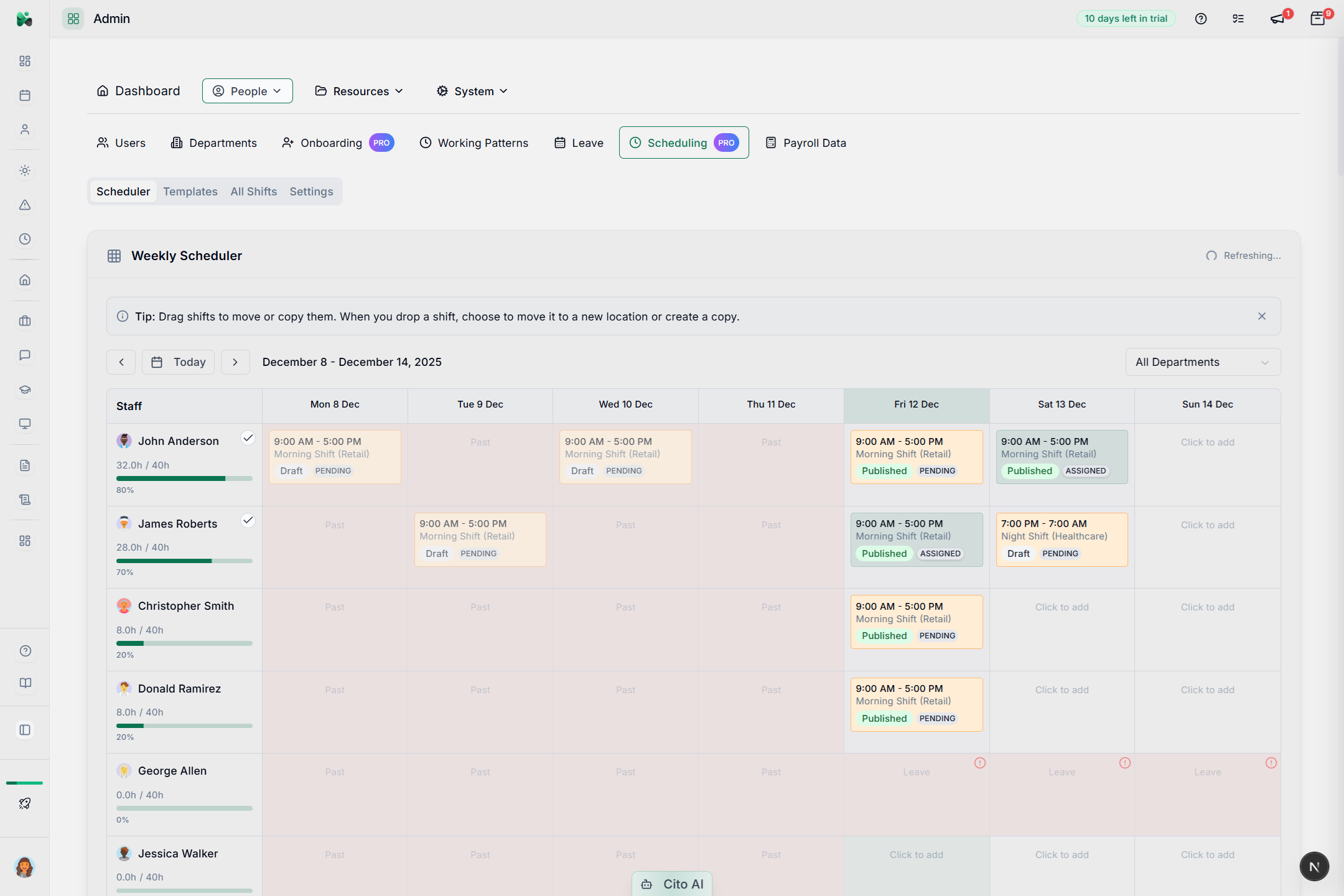Expand the Resources dropdown menu
Image resolution: width=1344 pixels, height=896 pixels.
359,91
